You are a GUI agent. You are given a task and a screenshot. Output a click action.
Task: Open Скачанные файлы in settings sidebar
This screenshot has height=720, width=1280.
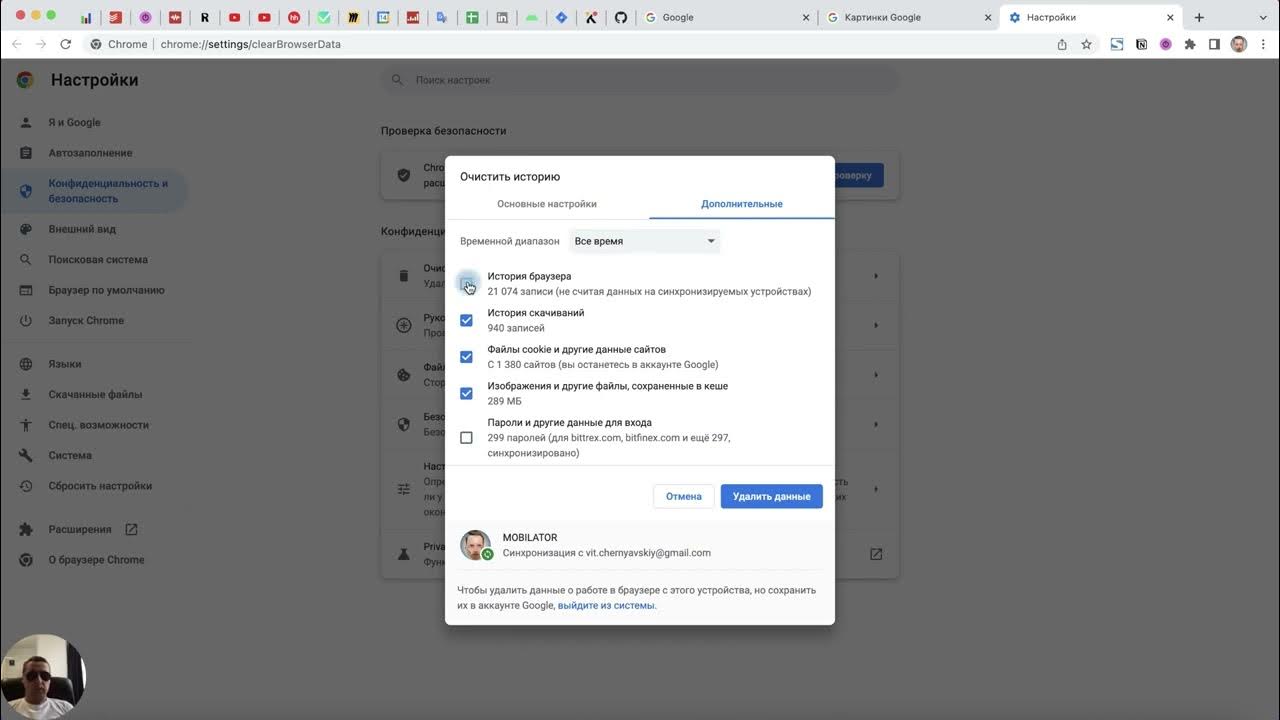click(x=95, y=394)
